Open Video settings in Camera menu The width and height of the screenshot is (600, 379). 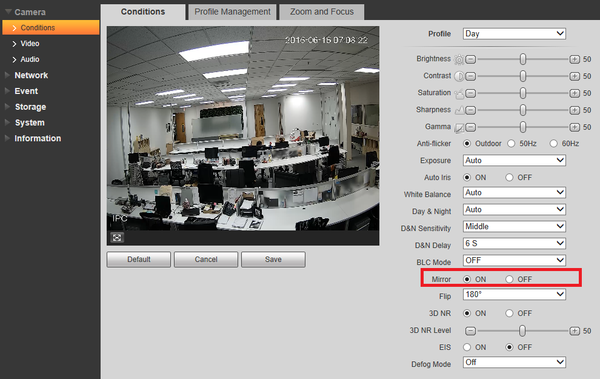pos(30,44)
